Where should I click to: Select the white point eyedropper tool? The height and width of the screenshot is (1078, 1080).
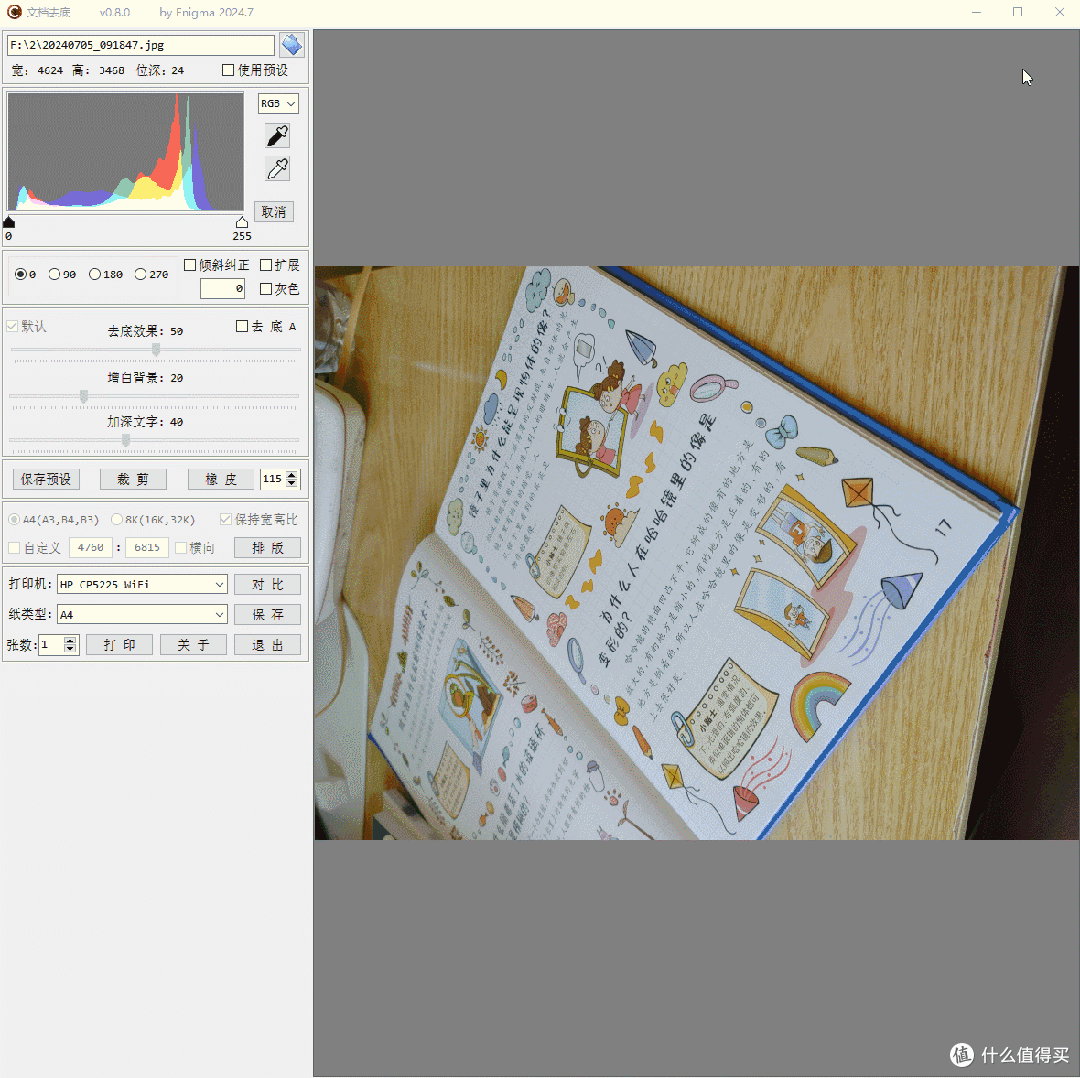point(278,169)
